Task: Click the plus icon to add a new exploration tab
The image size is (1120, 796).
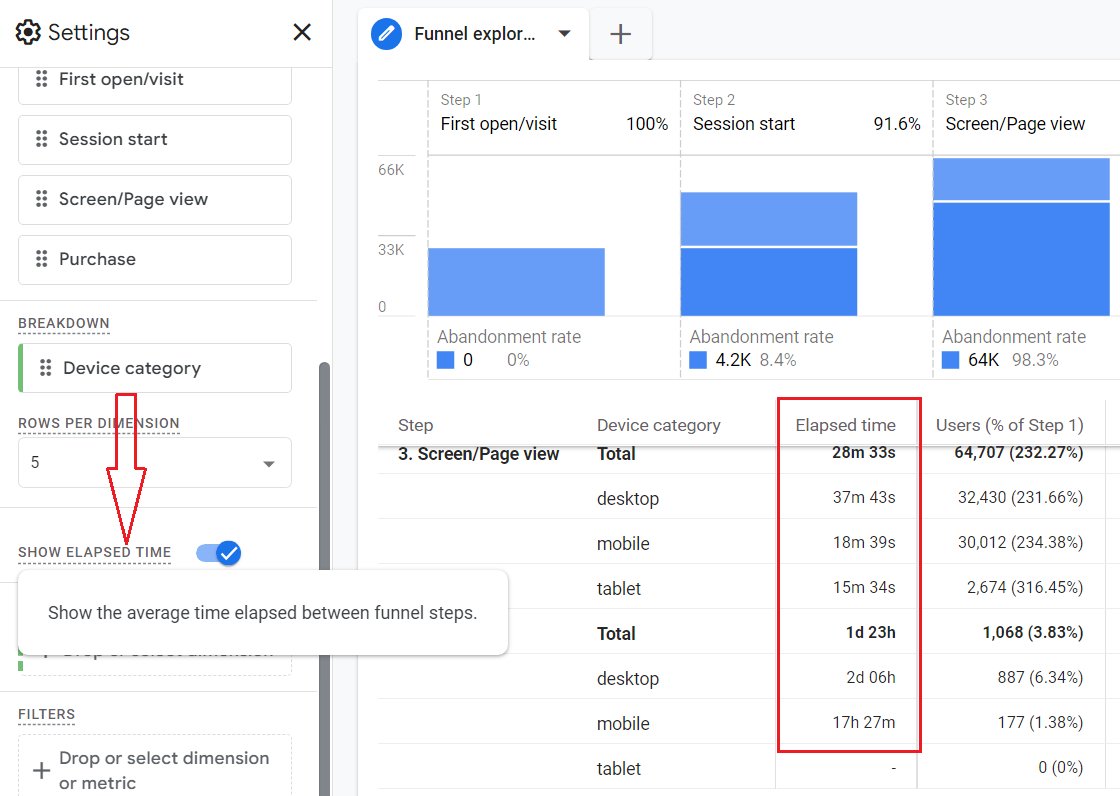Action: pyautogui.click(x=620, y=33)
